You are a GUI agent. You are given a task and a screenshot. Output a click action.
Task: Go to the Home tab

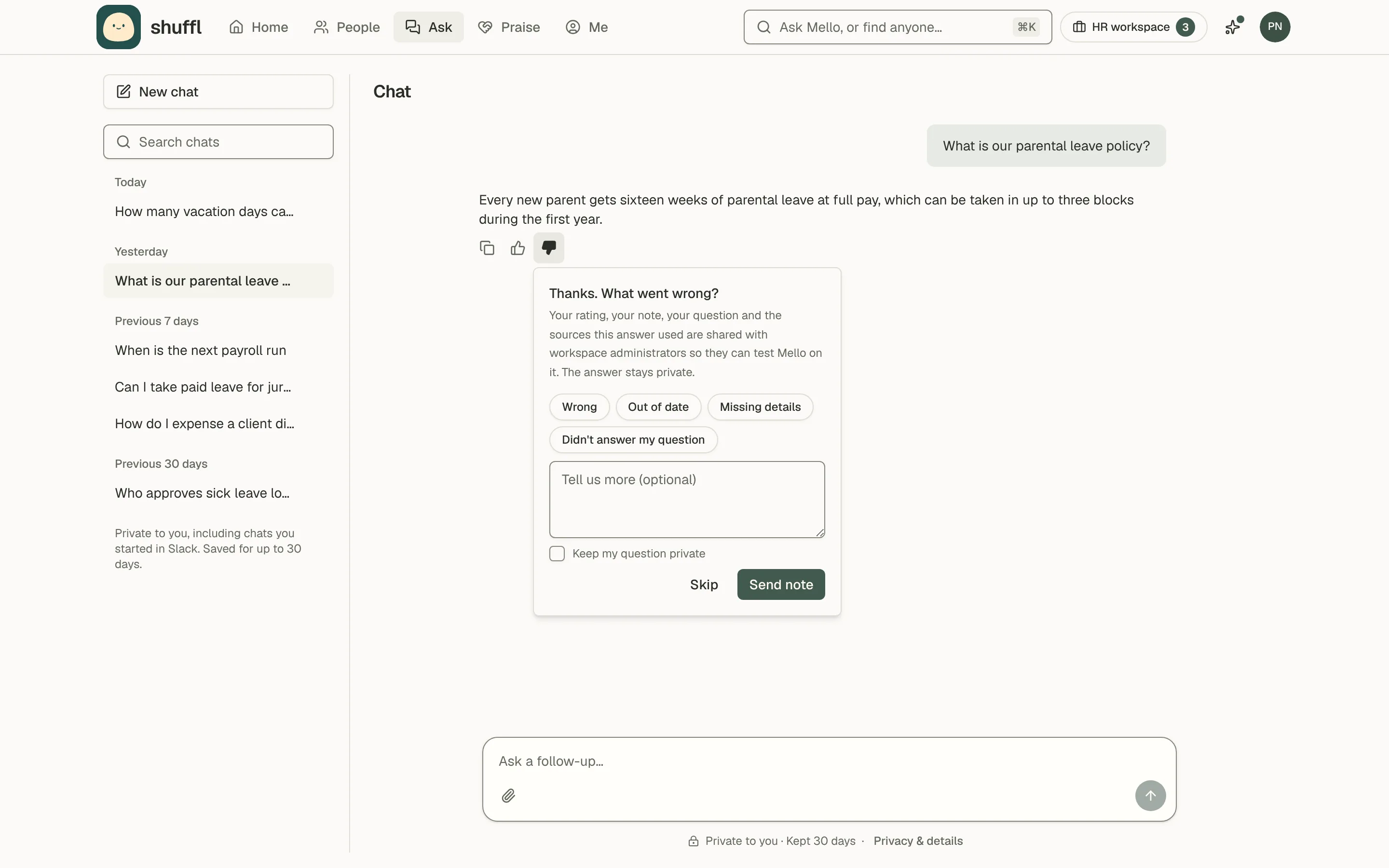(x=259, y=27)
